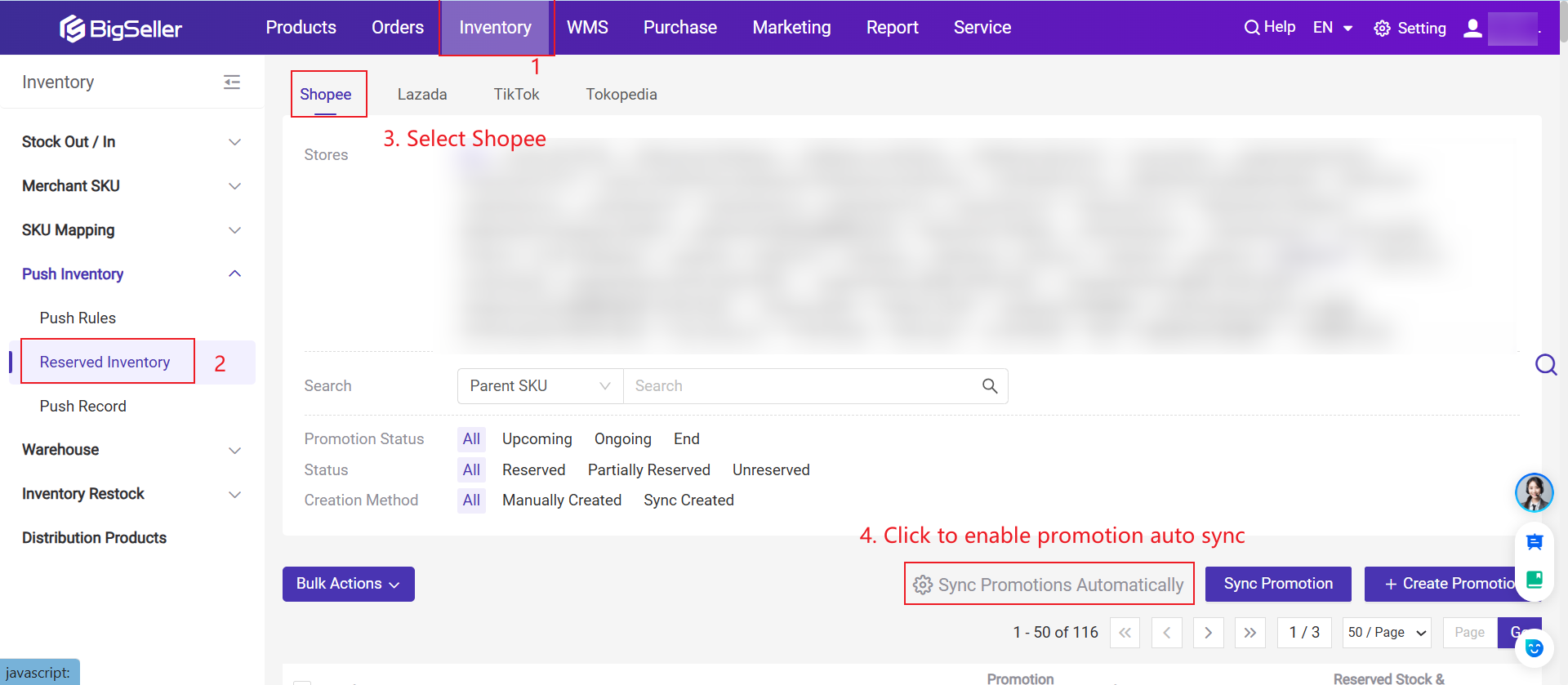
Task: Filter Status by Partially Reserved
Action: pyautogui.click(x=649, y=470)
